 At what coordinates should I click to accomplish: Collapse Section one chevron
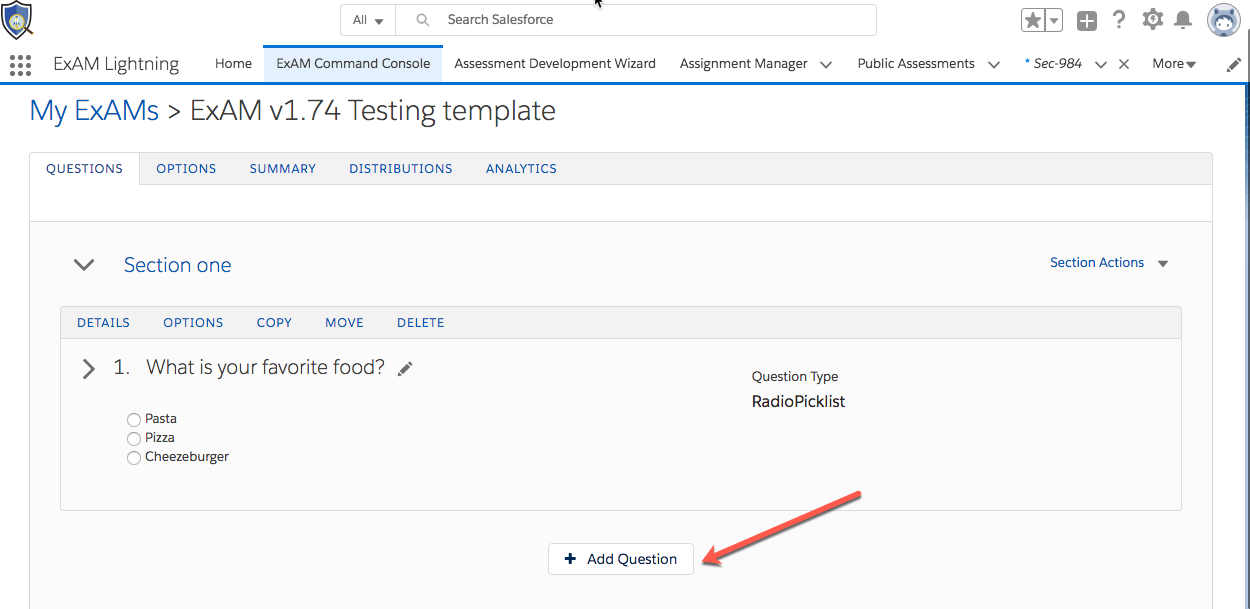click(84, 265)
